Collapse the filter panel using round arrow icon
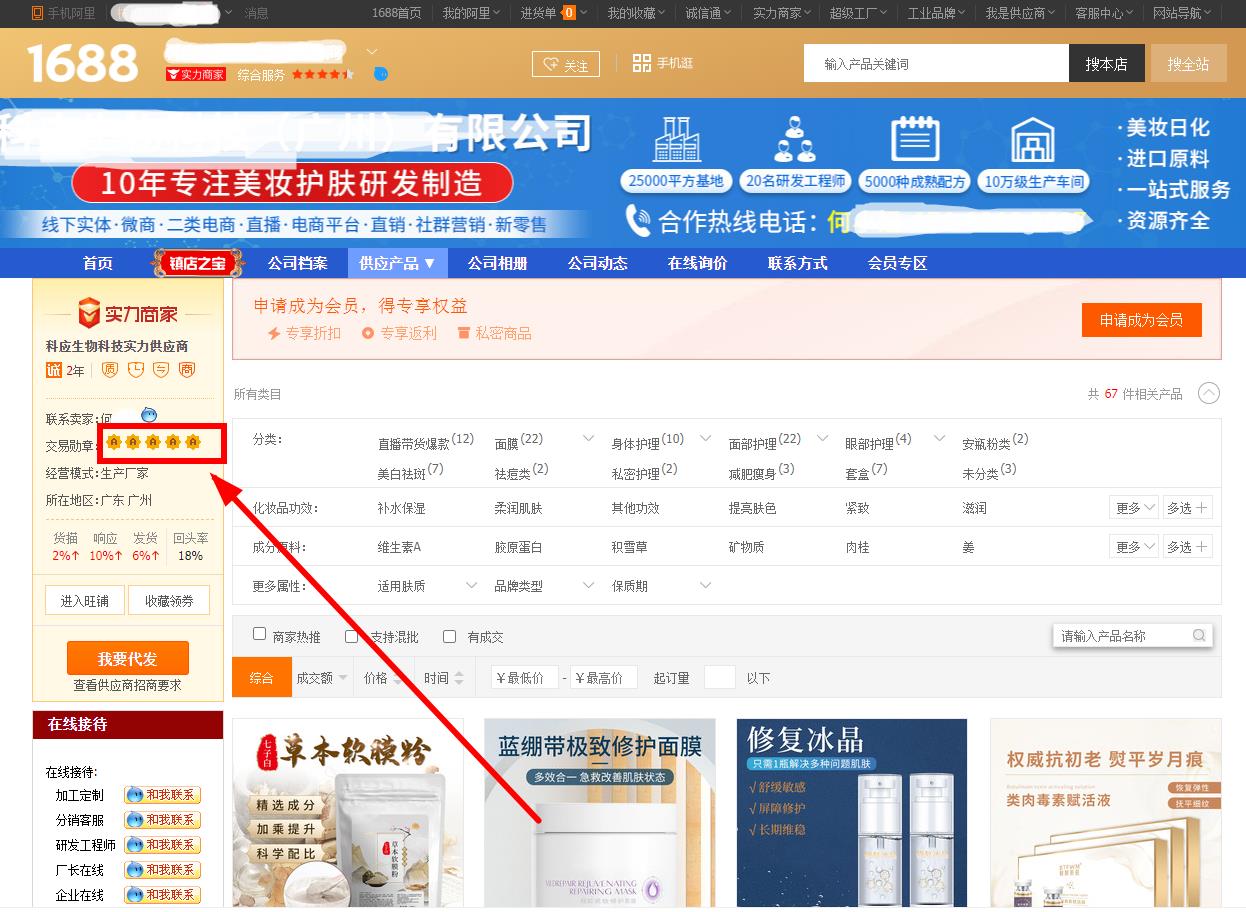The width and height of the screenshot is (1246, 912). pyautogui.click(x=1208, y=393)
